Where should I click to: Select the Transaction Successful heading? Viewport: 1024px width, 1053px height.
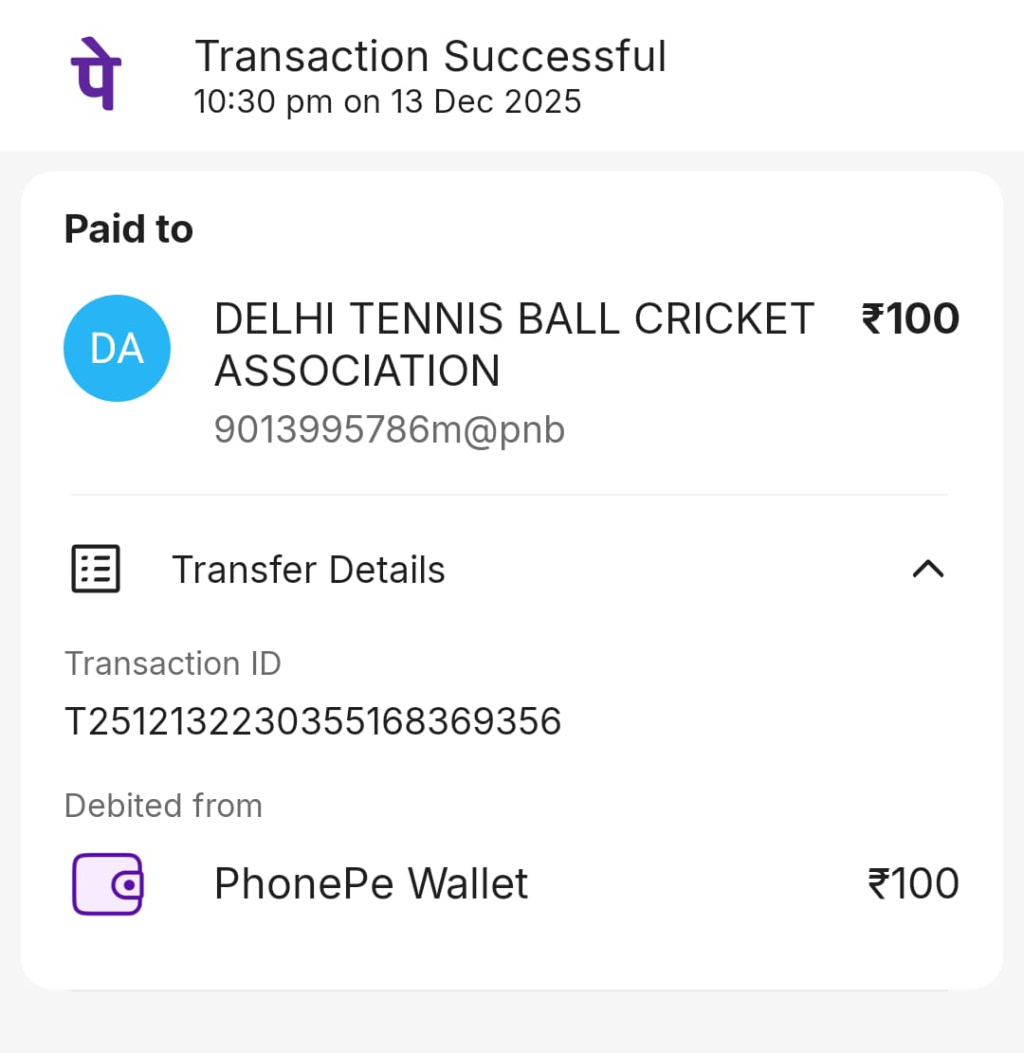(430, 56)
